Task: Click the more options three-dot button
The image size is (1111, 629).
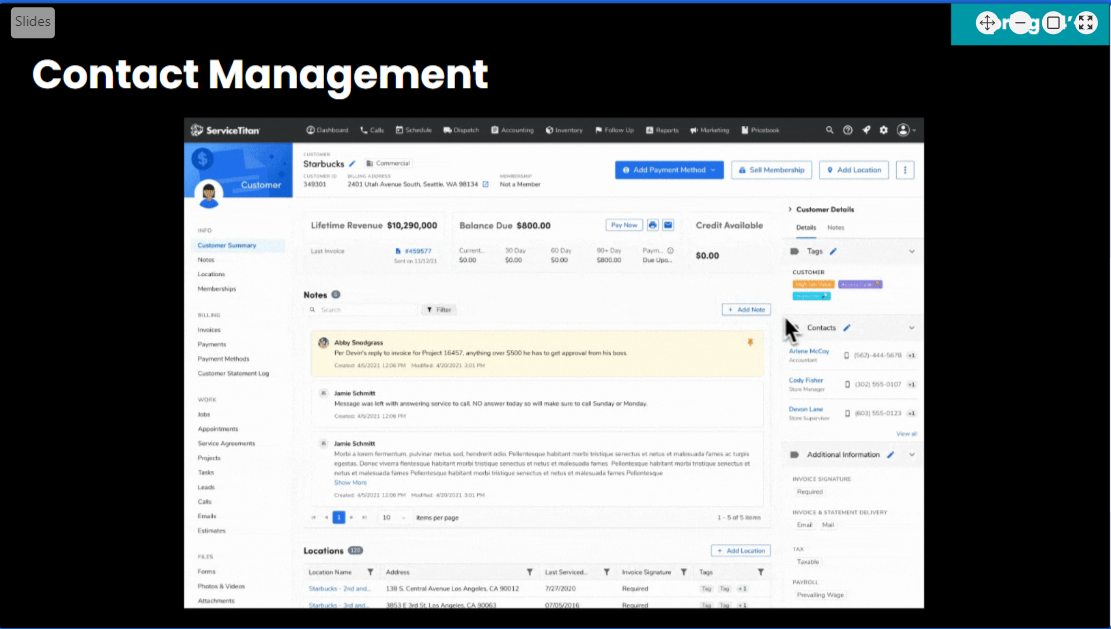Action: click(x=905, y=170)
